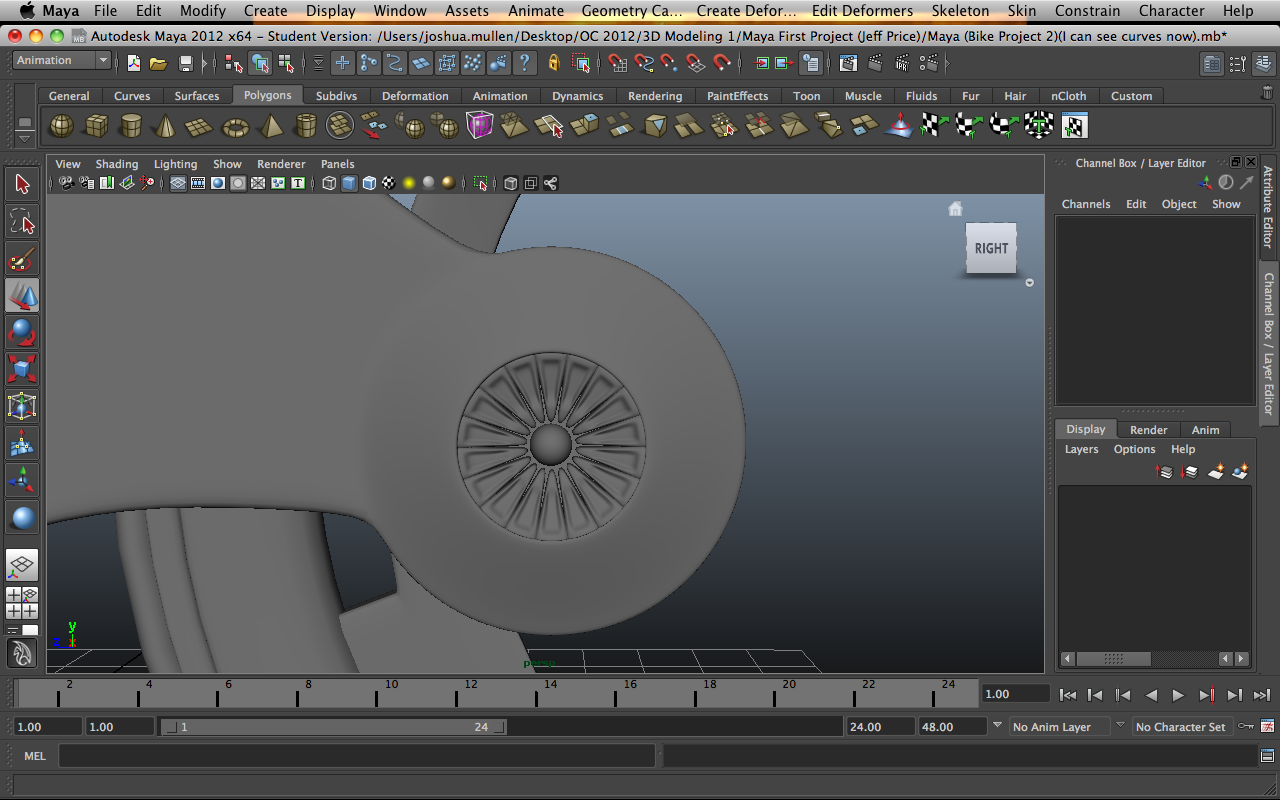Open Maya help with the question mark icon
The height and width of the screenshot is (800, 1280).
523,62
